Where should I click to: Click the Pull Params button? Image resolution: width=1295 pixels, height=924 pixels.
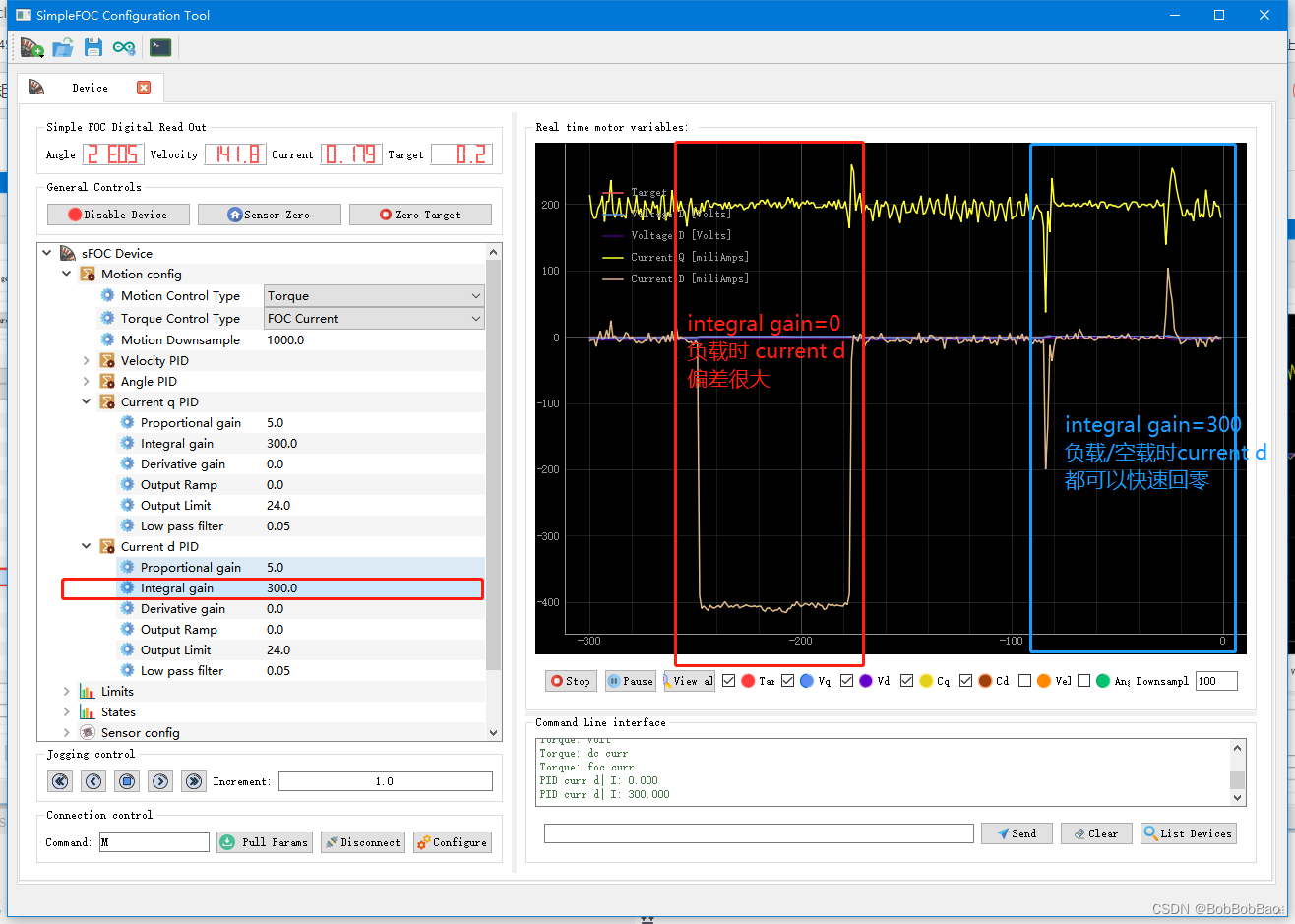coord(265,842)
